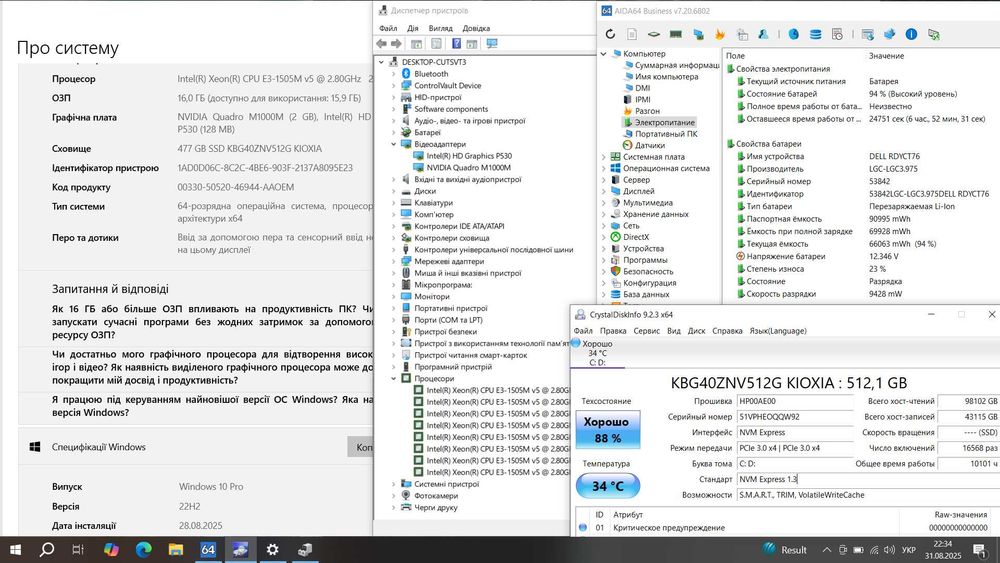Open the Copilot icon on the taskbar
1000x563 pixels.
pos(111,550)
